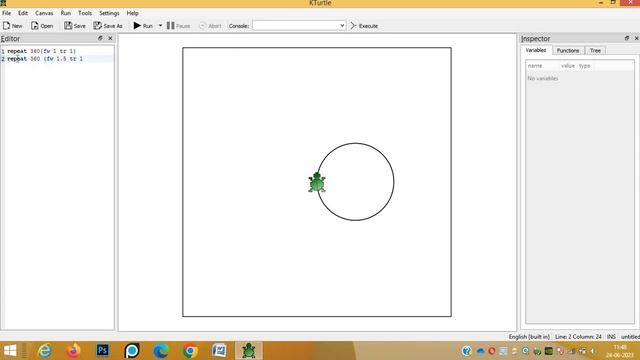Viewport: 640px width, 360px height.
Task: Switch to the Functions tab
Action: (568, 51)
